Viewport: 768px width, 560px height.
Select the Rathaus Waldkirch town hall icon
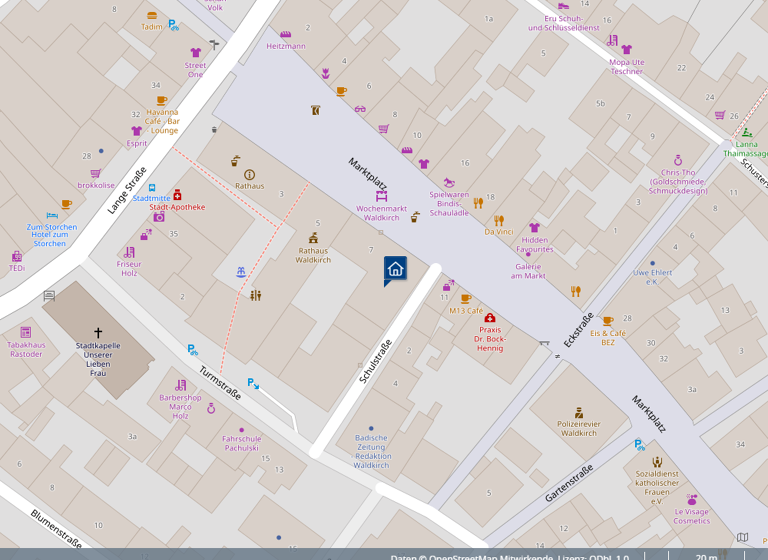314,238
